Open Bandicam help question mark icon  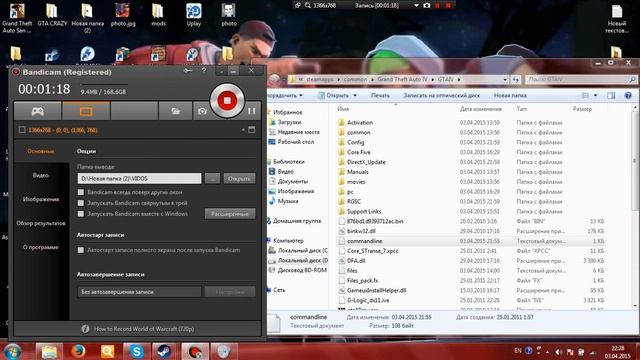click(204, 71)
